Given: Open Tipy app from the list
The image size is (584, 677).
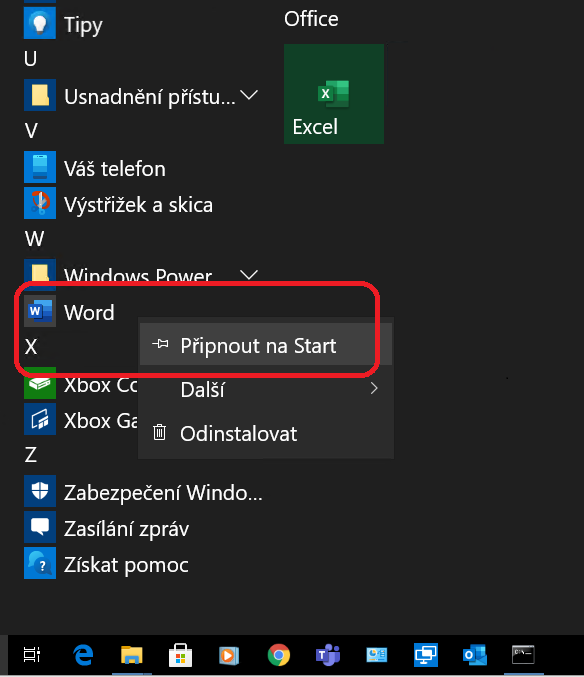Looking at the screenshot, I should click(x=65, y=23).
